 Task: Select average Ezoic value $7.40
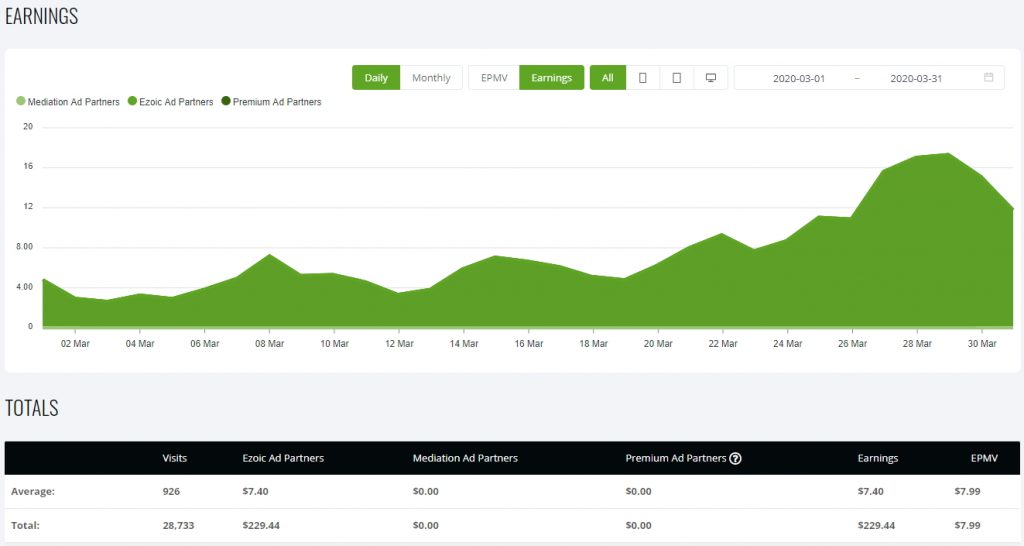255,492
